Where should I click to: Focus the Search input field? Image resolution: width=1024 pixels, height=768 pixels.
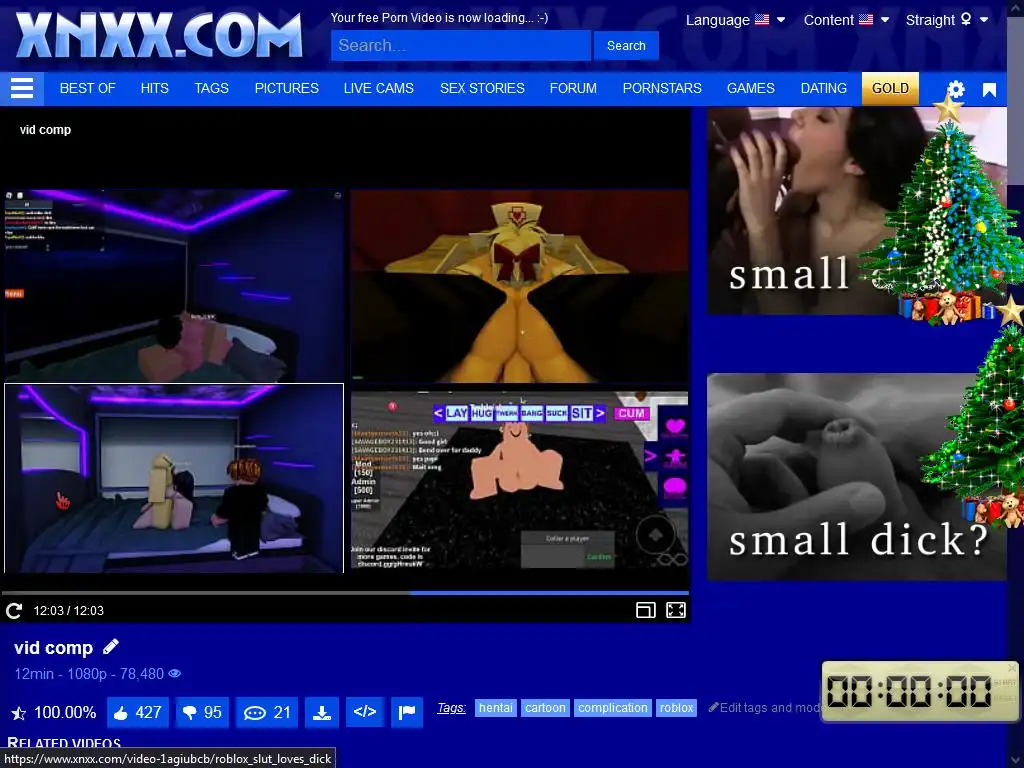tap(460, 46)
